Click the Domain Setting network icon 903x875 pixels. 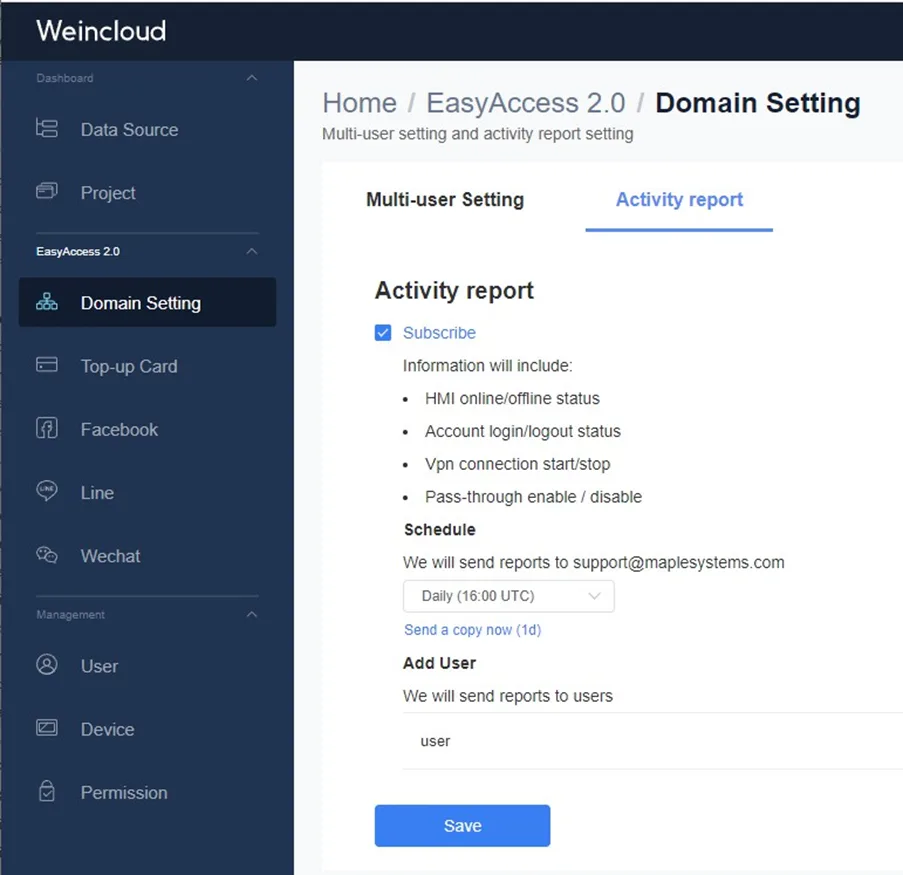point(47,301)
